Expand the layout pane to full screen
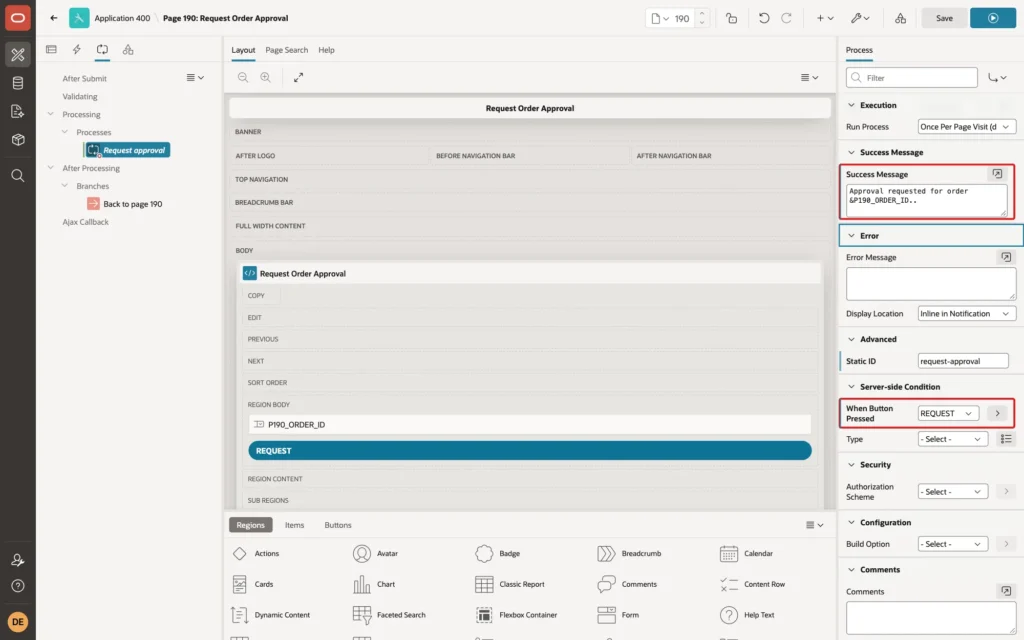 (298, 77)
